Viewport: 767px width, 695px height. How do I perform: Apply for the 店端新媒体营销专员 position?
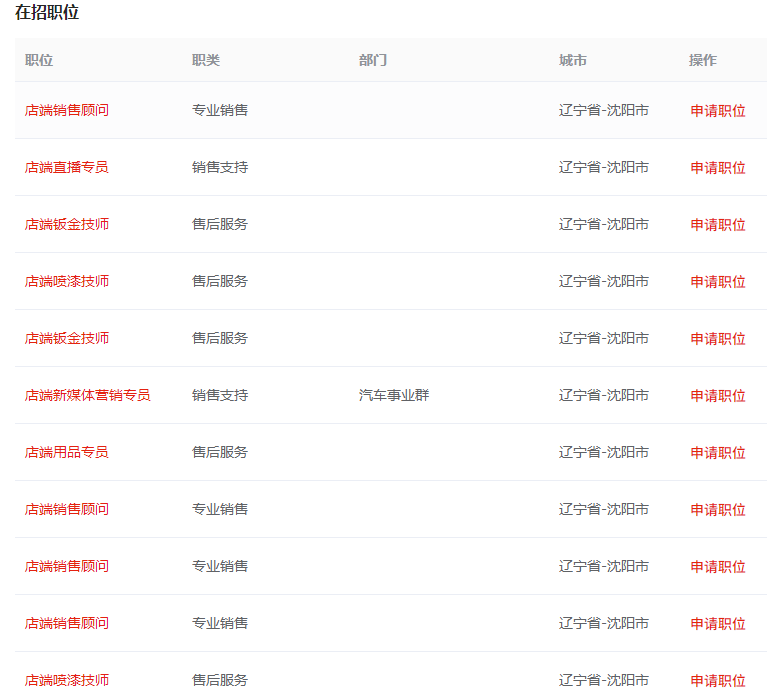(x=718, y=396)
